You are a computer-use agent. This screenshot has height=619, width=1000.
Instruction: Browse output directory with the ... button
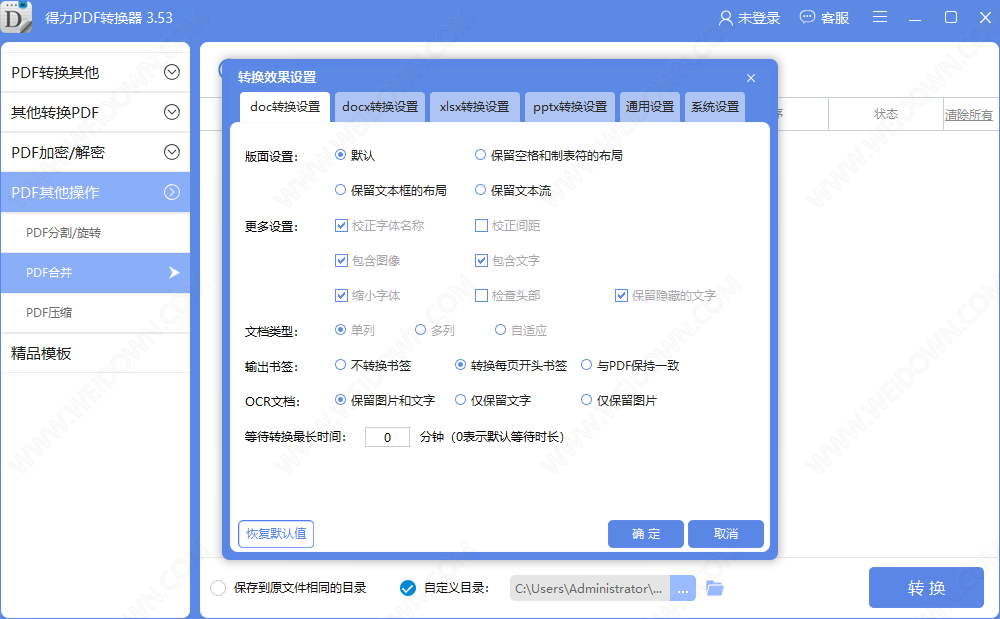click(682, 588)
